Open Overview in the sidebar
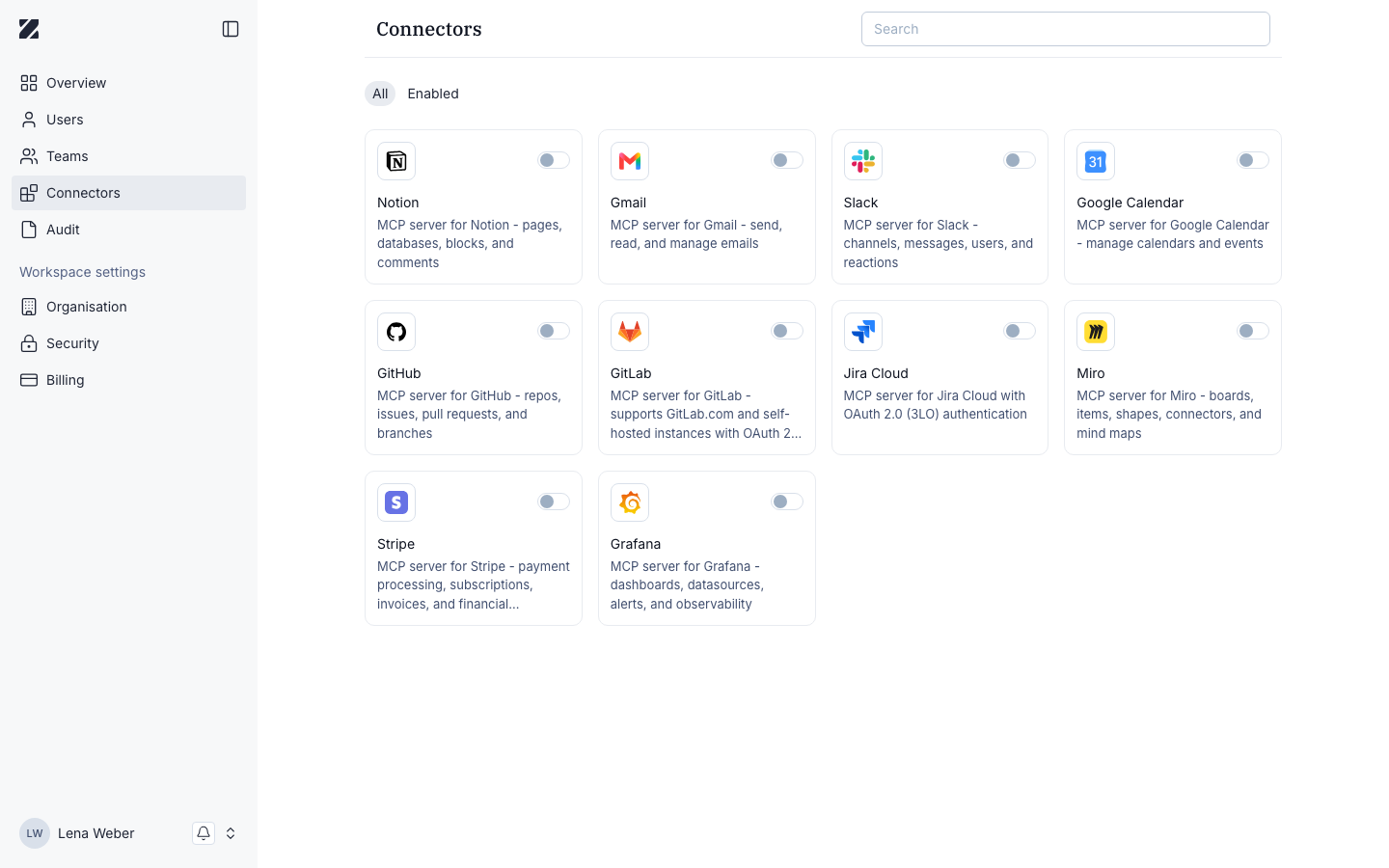The width and height of the screenshot is (1389, 868). [x=128, y=83]
